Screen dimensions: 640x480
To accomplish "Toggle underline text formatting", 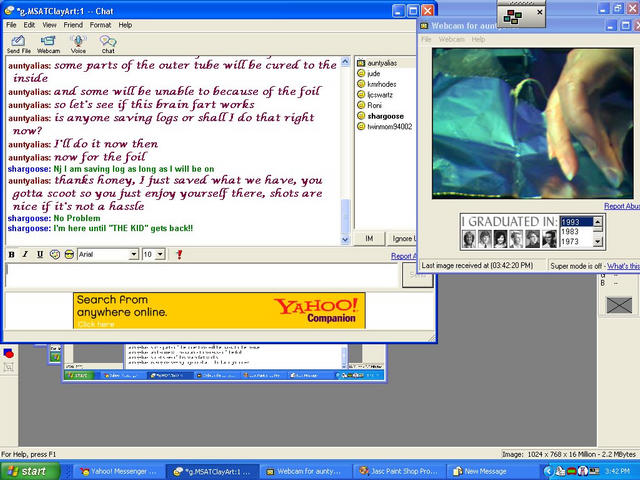I will 40,254.
